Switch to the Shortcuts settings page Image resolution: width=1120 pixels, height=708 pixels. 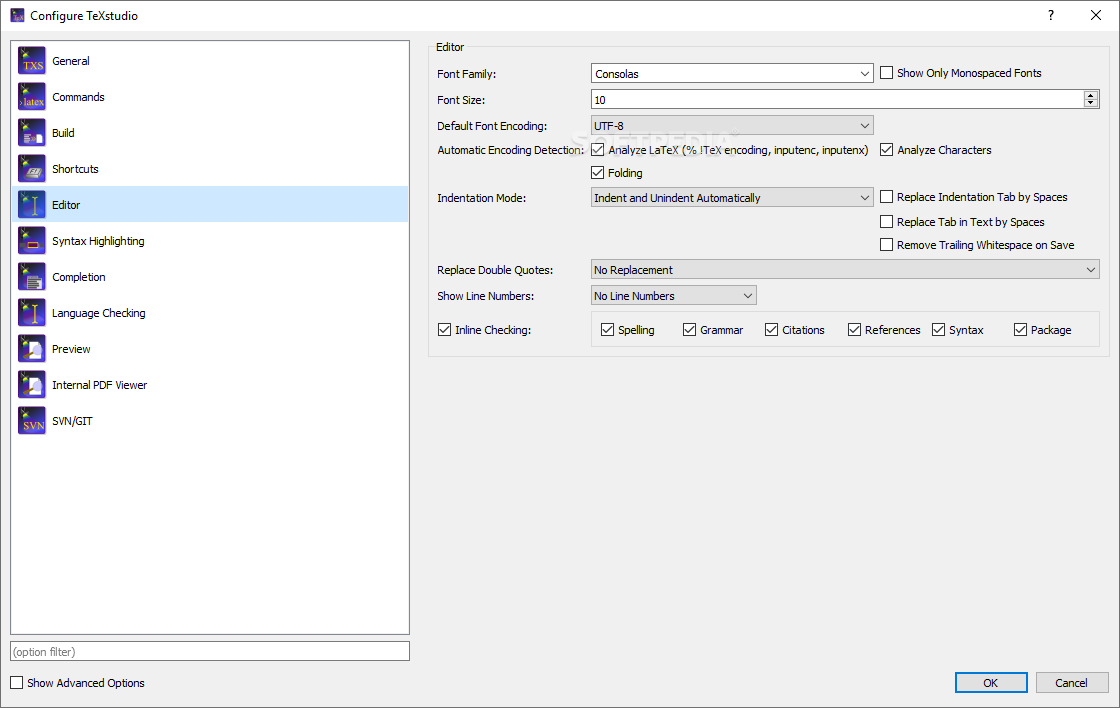point(210,169)
